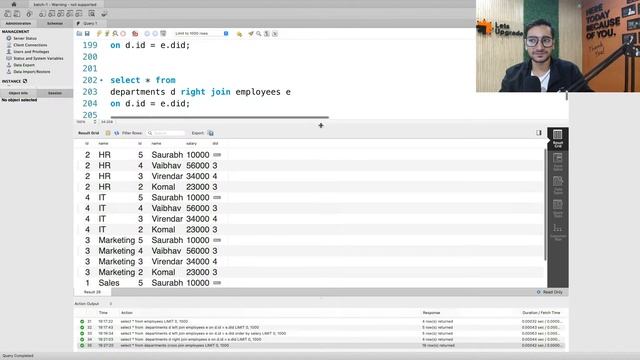640x360 pixels.
Task: Create new view icon
Action: [x=60, y=14]
